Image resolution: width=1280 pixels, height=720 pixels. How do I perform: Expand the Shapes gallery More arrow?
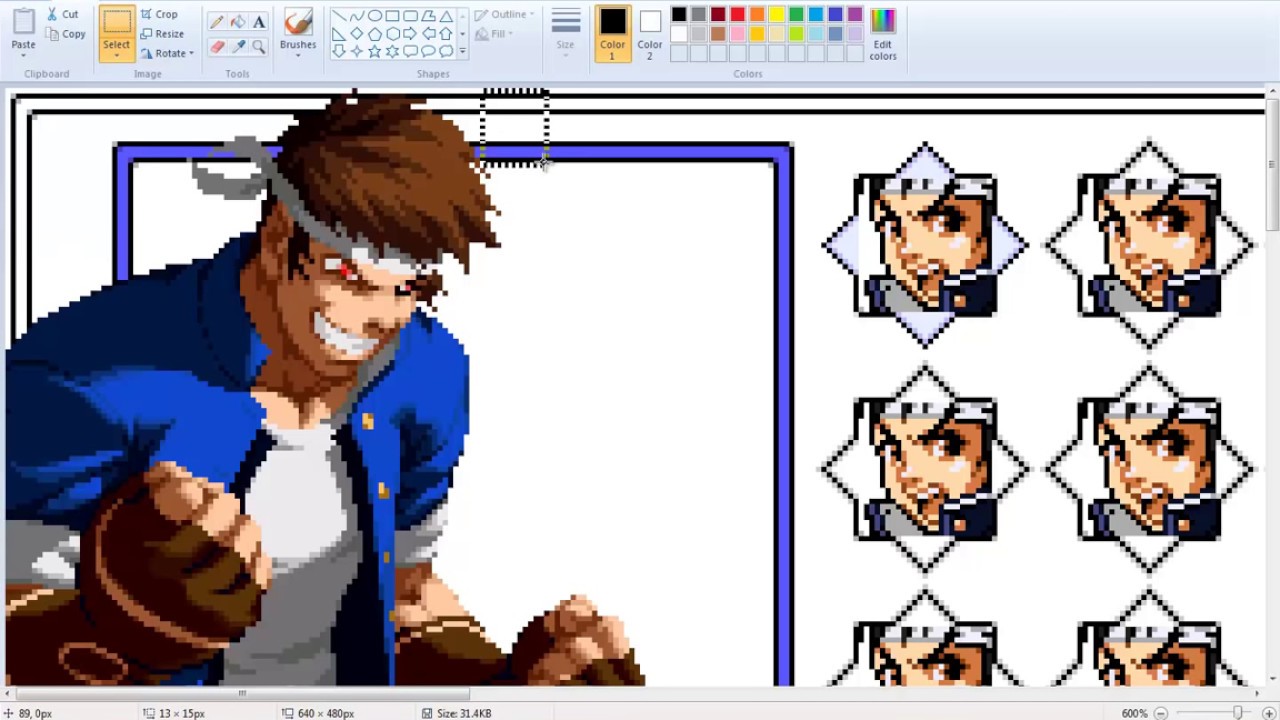tap(462, 51)
